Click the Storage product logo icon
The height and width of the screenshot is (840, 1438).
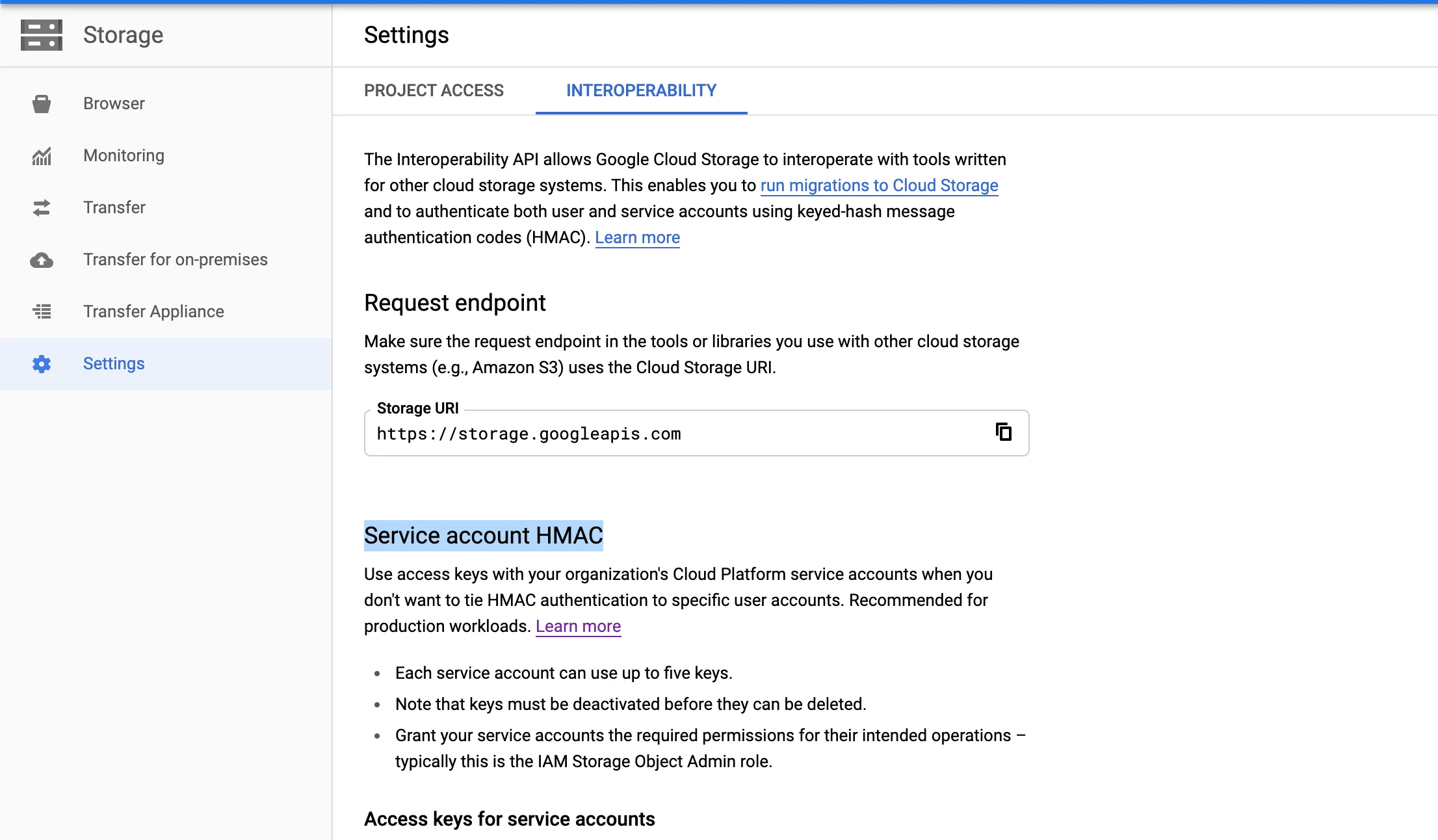(x=42, y=35)
